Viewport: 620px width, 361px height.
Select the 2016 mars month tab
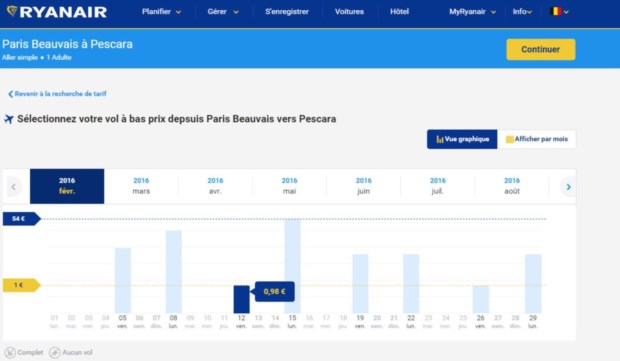pos(141,186)
